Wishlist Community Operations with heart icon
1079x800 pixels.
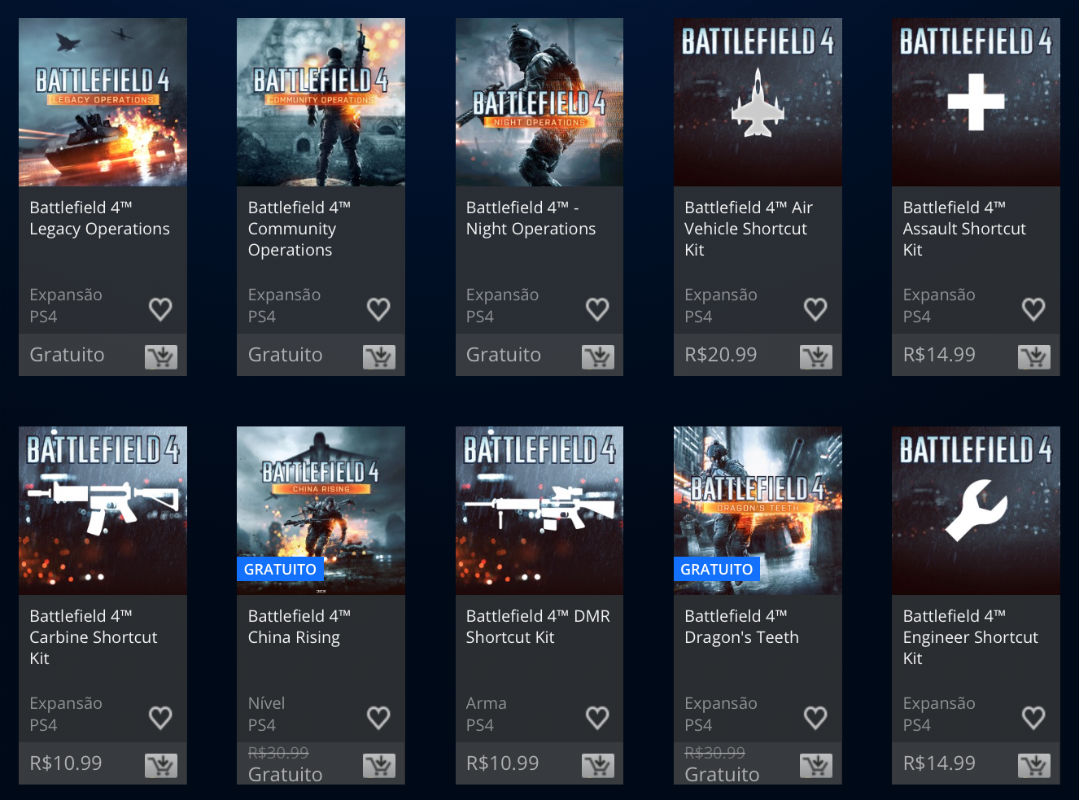[378, 309]
